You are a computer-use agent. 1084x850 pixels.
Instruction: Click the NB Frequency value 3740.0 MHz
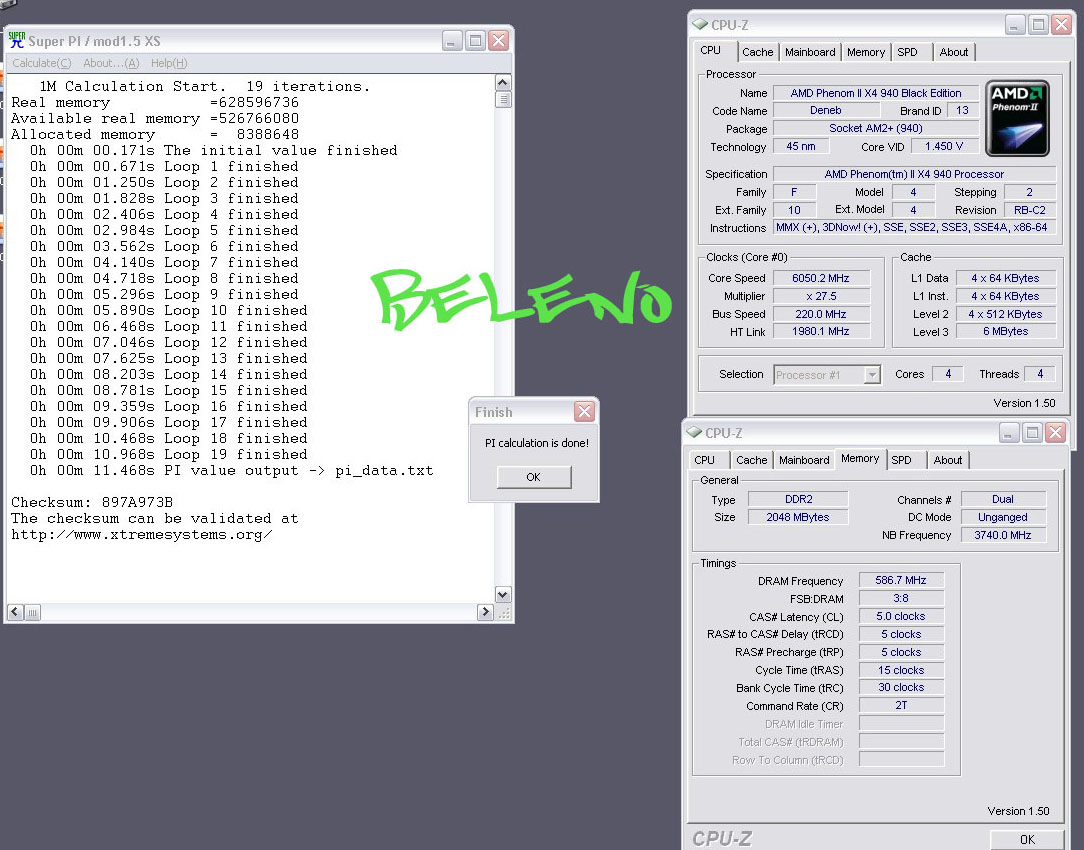click(x=1002, y=535)
